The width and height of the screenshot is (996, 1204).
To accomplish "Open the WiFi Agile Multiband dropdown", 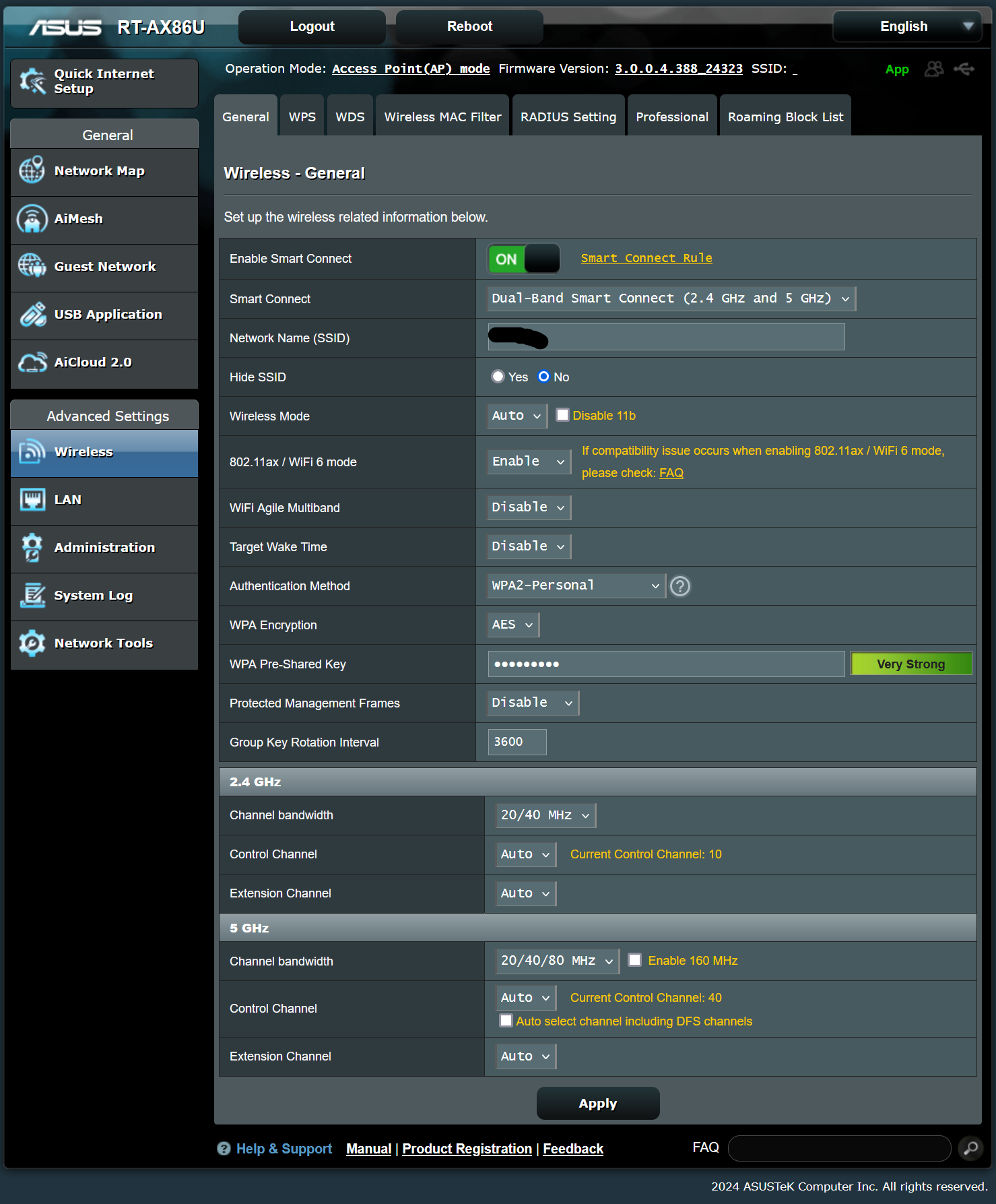I will [x=529, y=507].
